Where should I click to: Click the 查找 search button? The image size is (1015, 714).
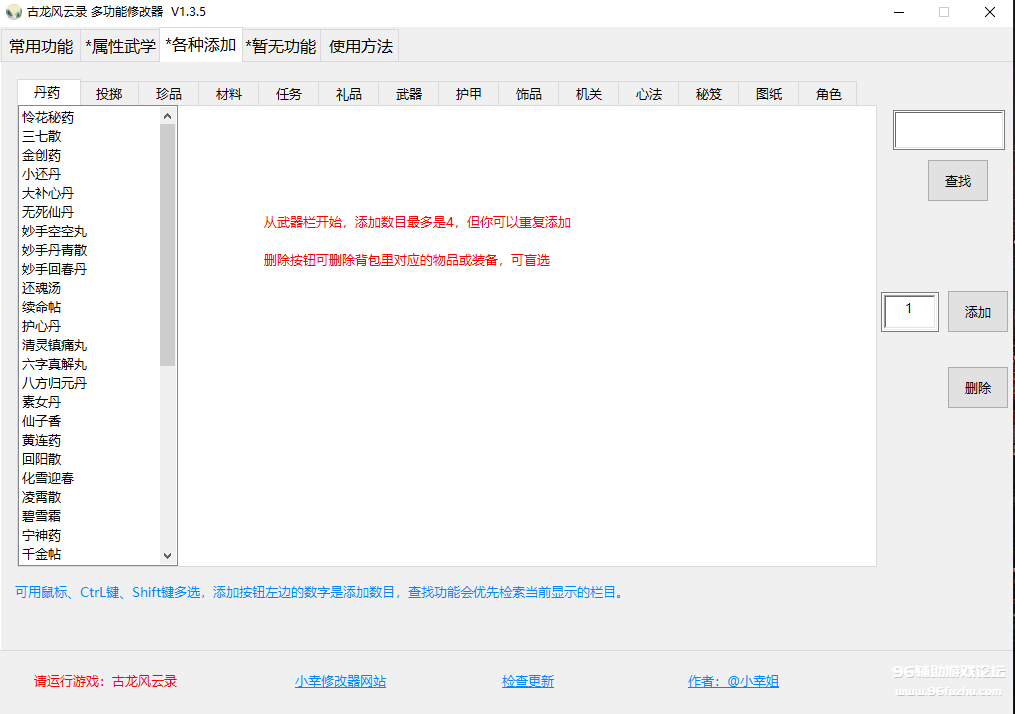tap(957, 181)
